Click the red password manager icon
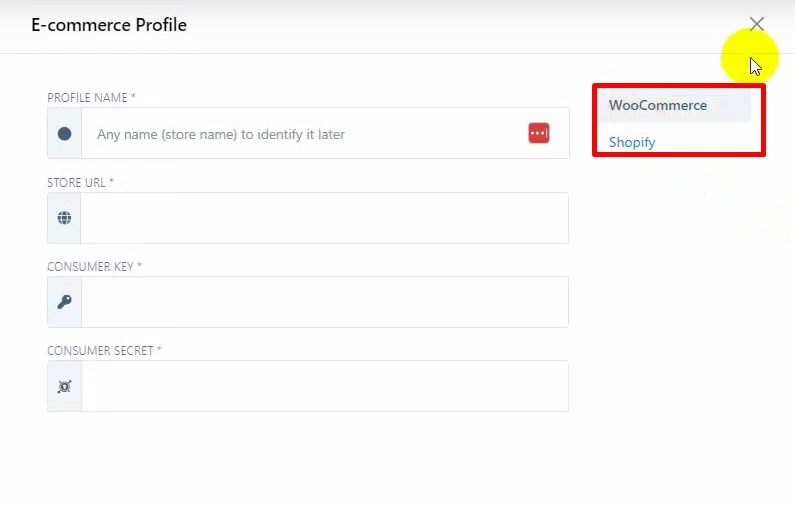The width and height of the screenshot is (795, 506). pos(539,133)
